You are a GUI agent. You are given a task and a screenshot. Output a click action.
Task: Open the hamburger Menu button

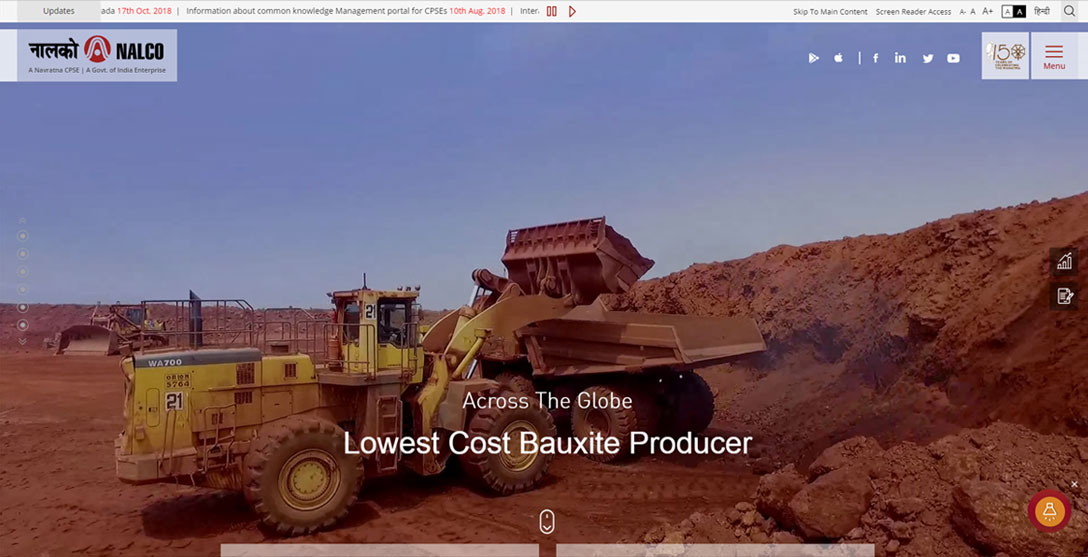(x=1054, y=55)
